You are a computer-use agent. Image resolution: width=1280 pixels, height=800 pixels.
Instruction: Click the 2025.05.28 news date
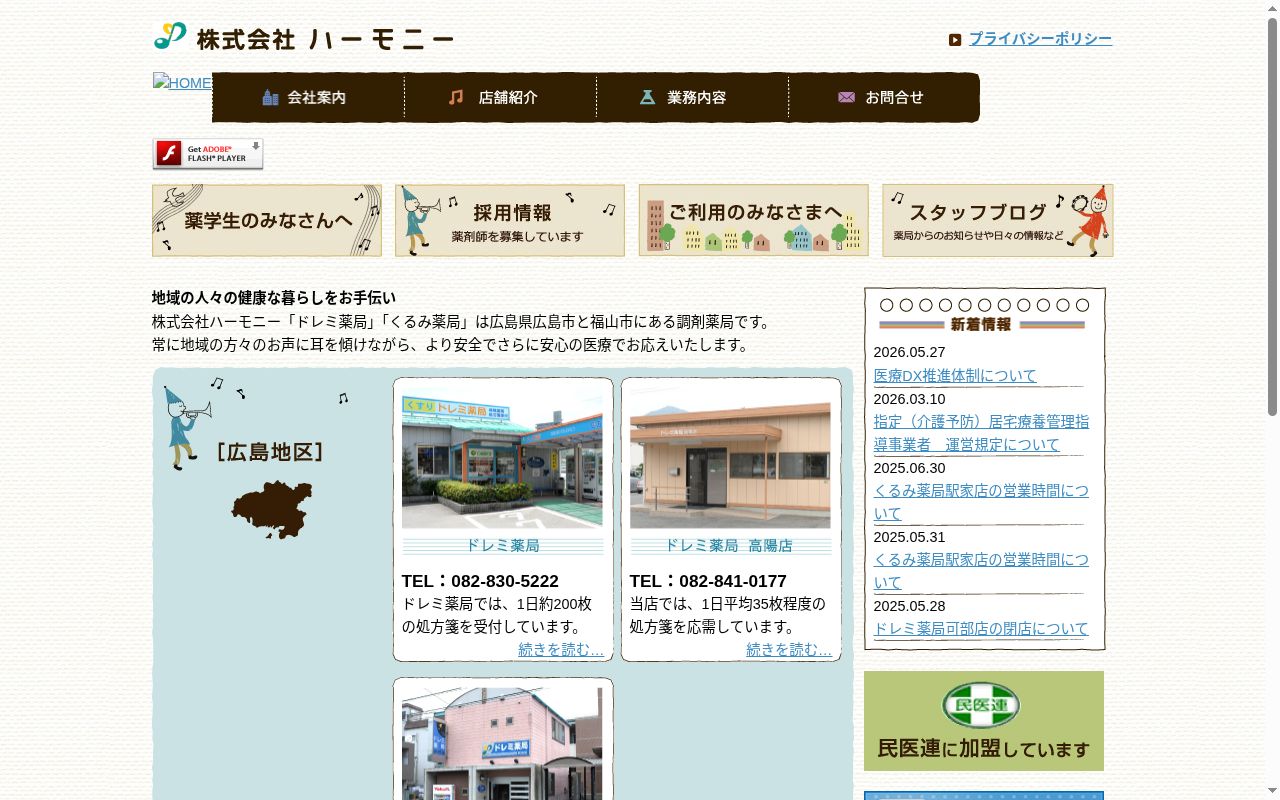pyautogui.click(x=909, y=606)
